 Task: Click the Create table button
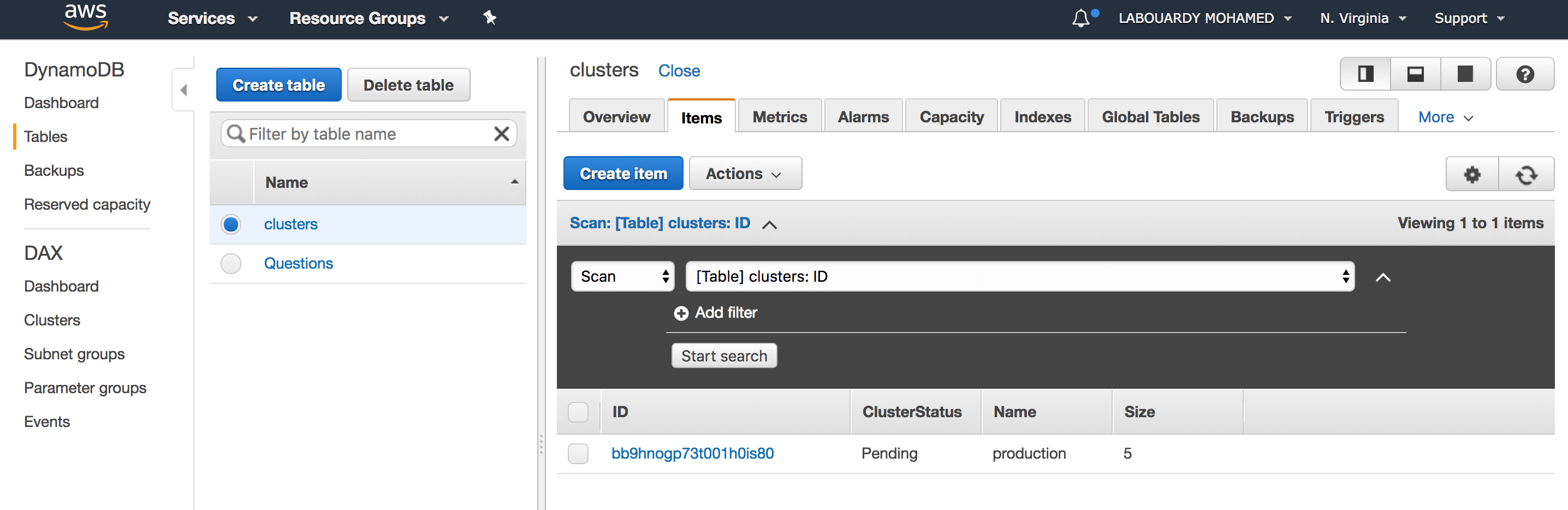tap(279, 85)
